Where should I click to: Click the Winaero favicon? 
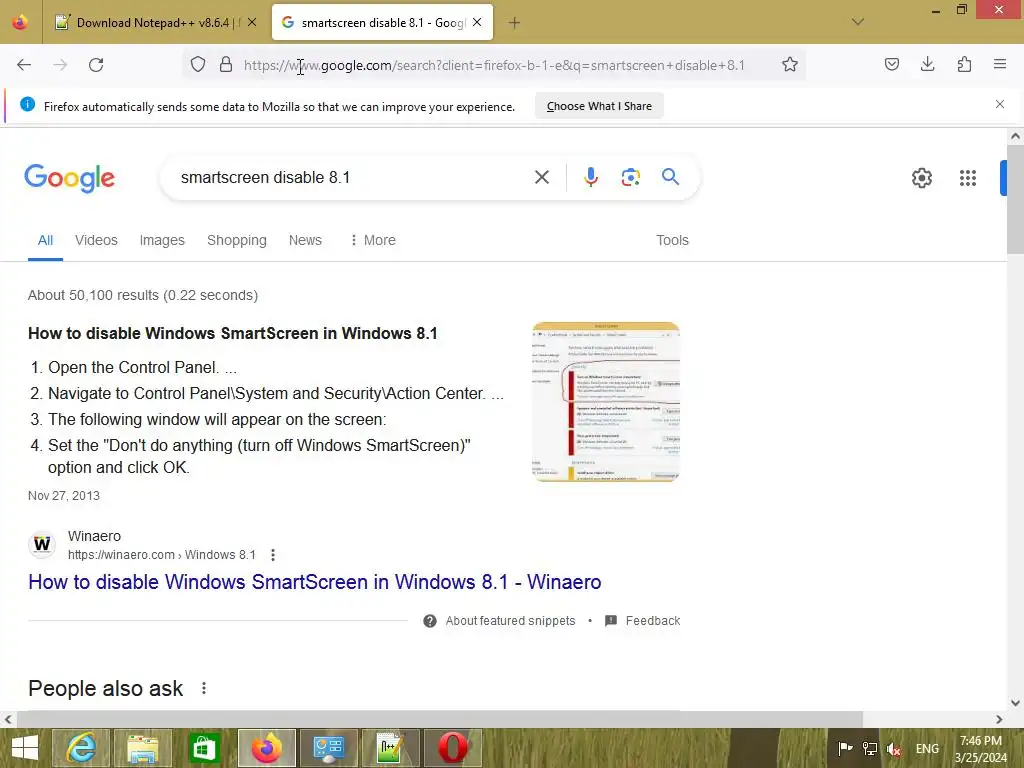click(42, 544)
